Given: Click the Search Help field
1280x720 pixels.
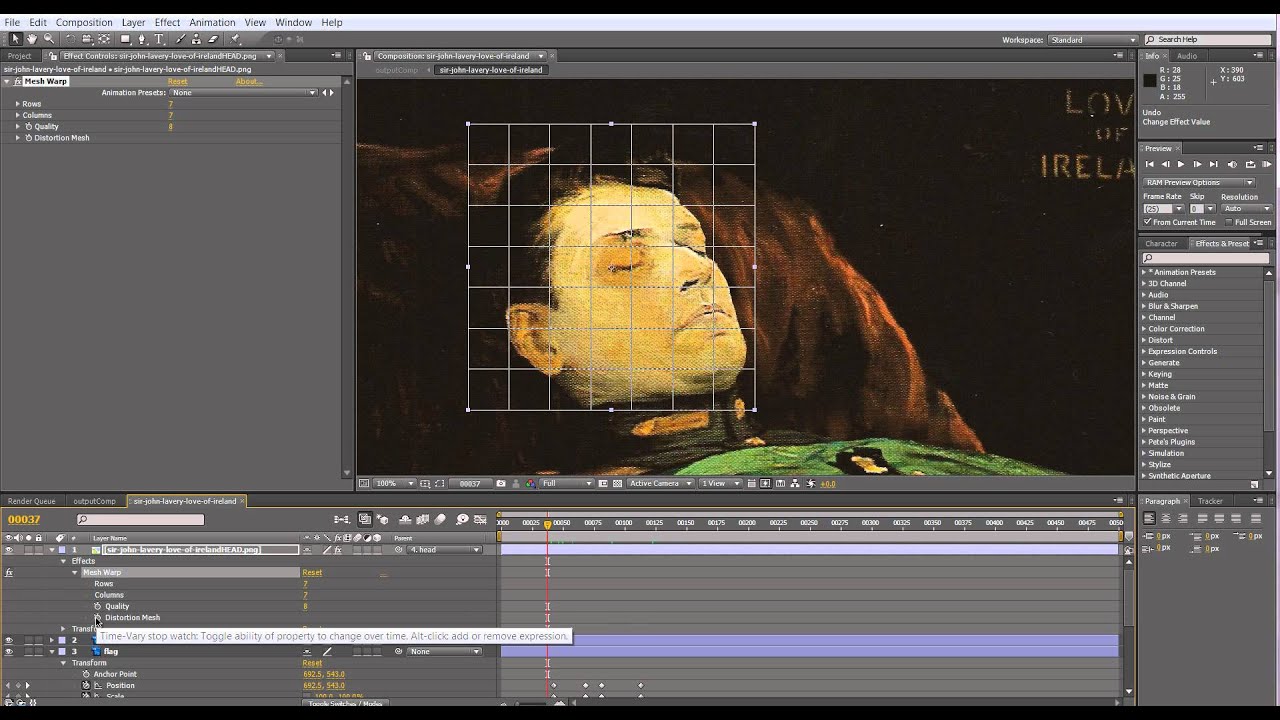Looking at the screenshot, I should tap(1210, 40).
